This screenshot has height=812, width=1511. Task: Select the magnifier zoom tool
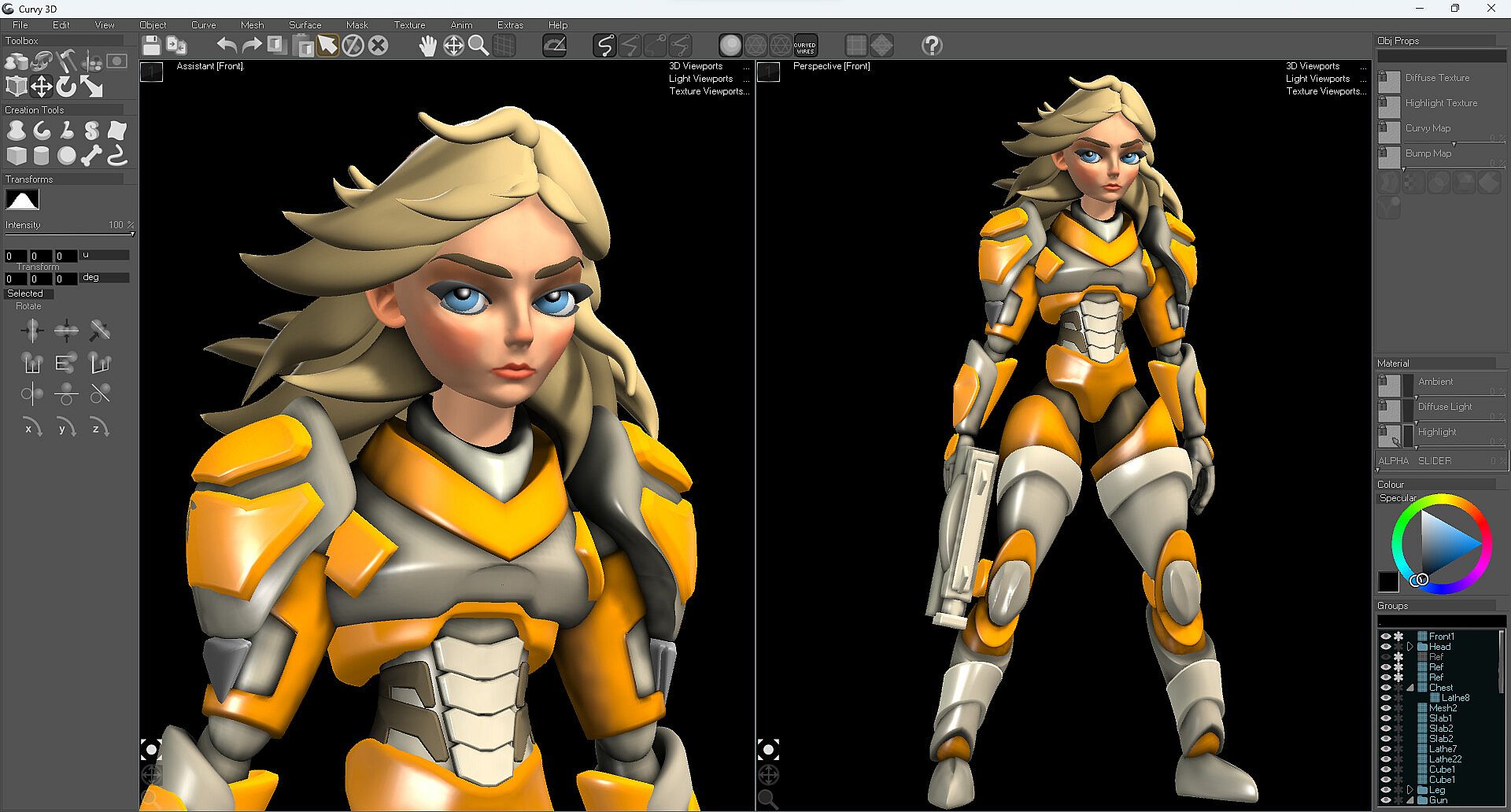point(478,46)
